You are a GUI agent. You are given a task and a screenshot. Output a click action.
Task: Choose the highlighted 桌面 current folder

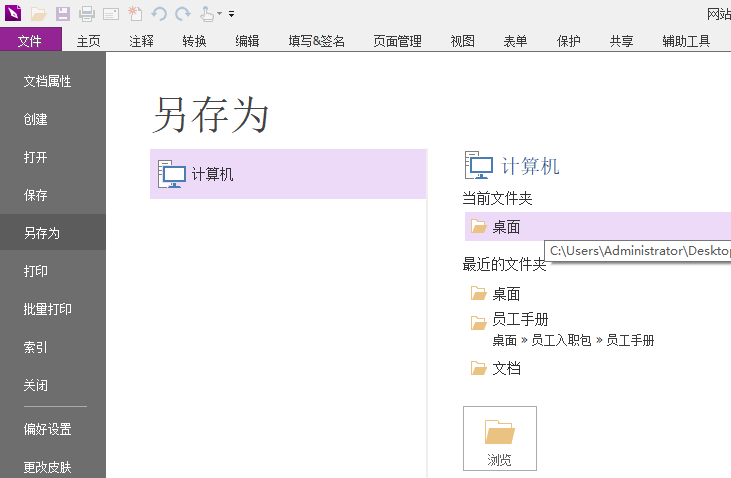pyautogui.click(x=598, y=227)
